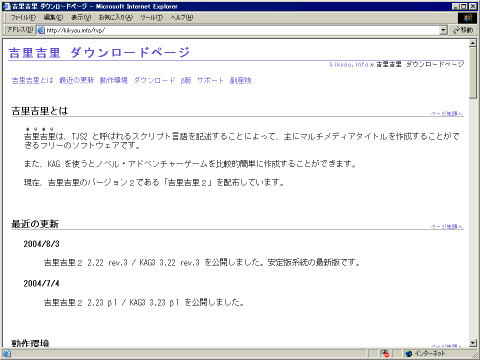Follow the ダウンロード navigation link
This screenshot has width=480, height=360.
pyautogui.click(x=154, y=80)
